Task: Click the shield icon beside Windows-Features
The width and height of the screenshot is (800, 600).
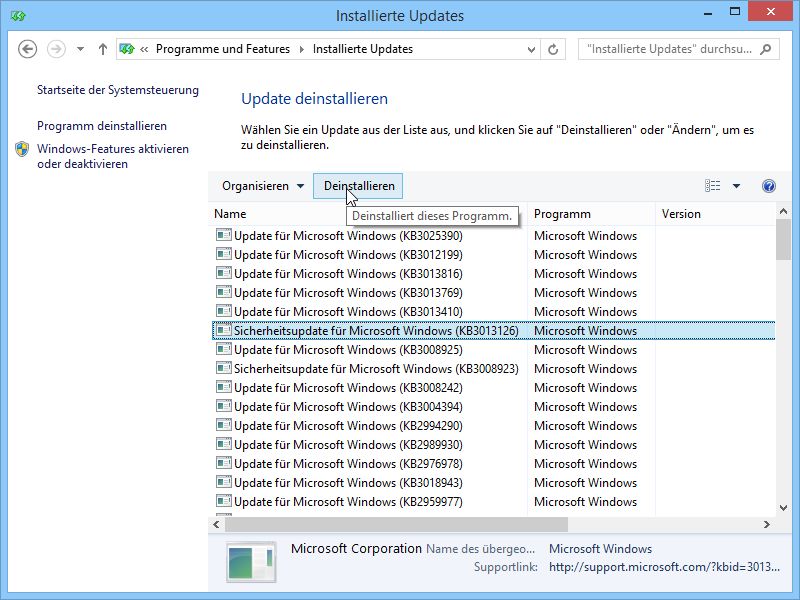Action: coord(22,149)
